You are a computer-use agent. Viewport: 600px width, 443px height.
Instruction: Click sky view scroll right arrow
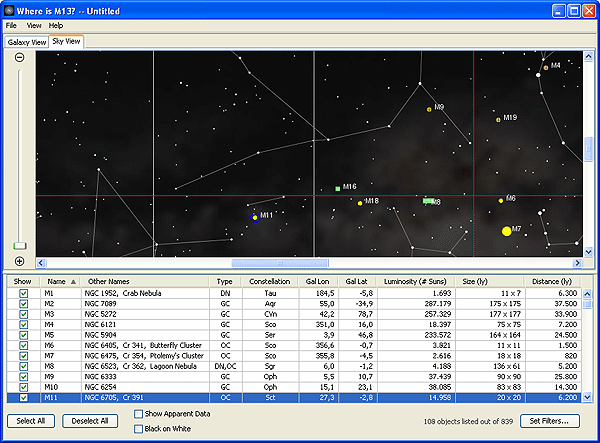(577, 263)
